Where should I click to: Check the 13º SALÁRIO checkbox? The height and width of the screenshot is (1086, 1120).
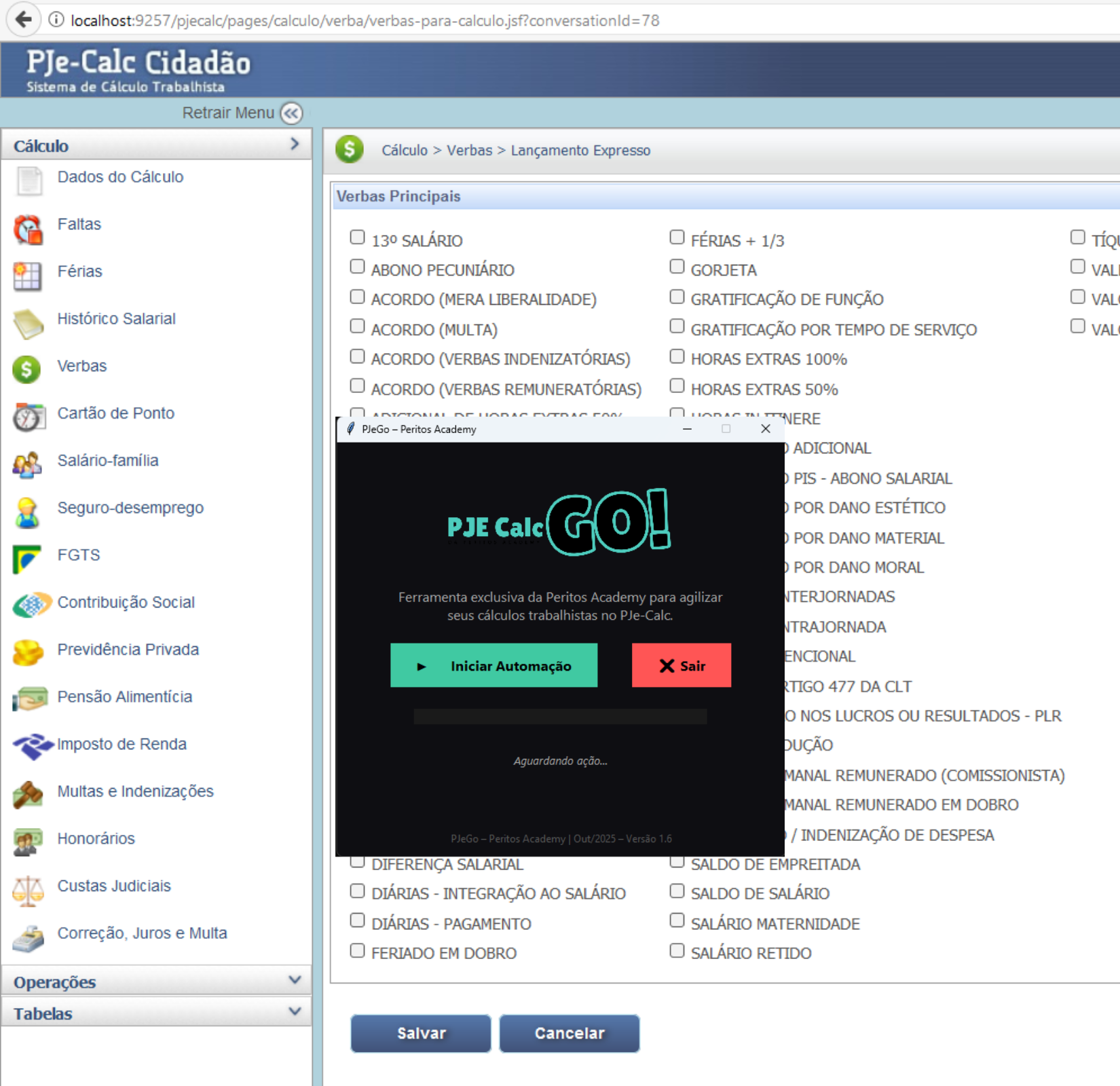(357, 238)
